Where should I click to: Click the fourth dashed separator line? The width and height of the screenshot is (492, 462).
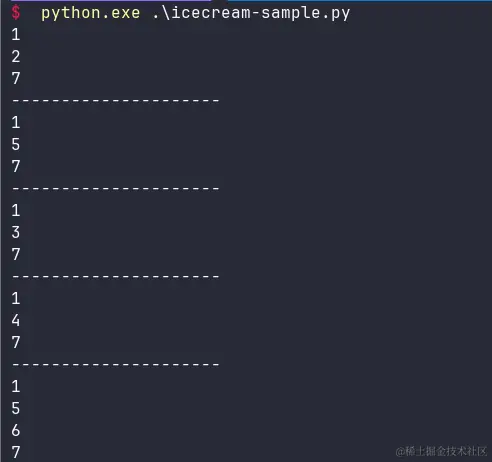[116, 364]
